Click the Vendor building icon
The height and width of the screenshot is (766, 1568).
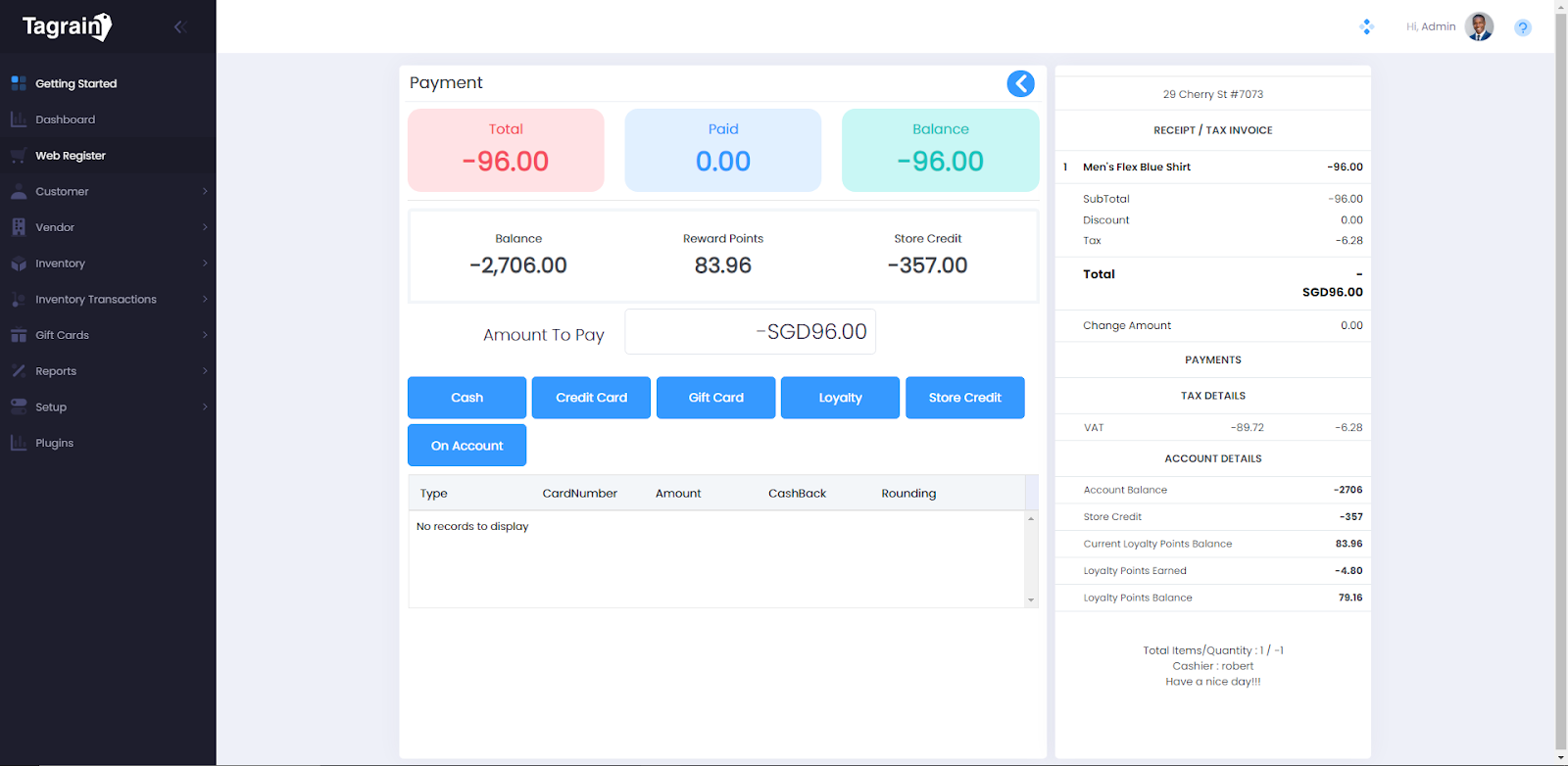click(x=19, y=227)
